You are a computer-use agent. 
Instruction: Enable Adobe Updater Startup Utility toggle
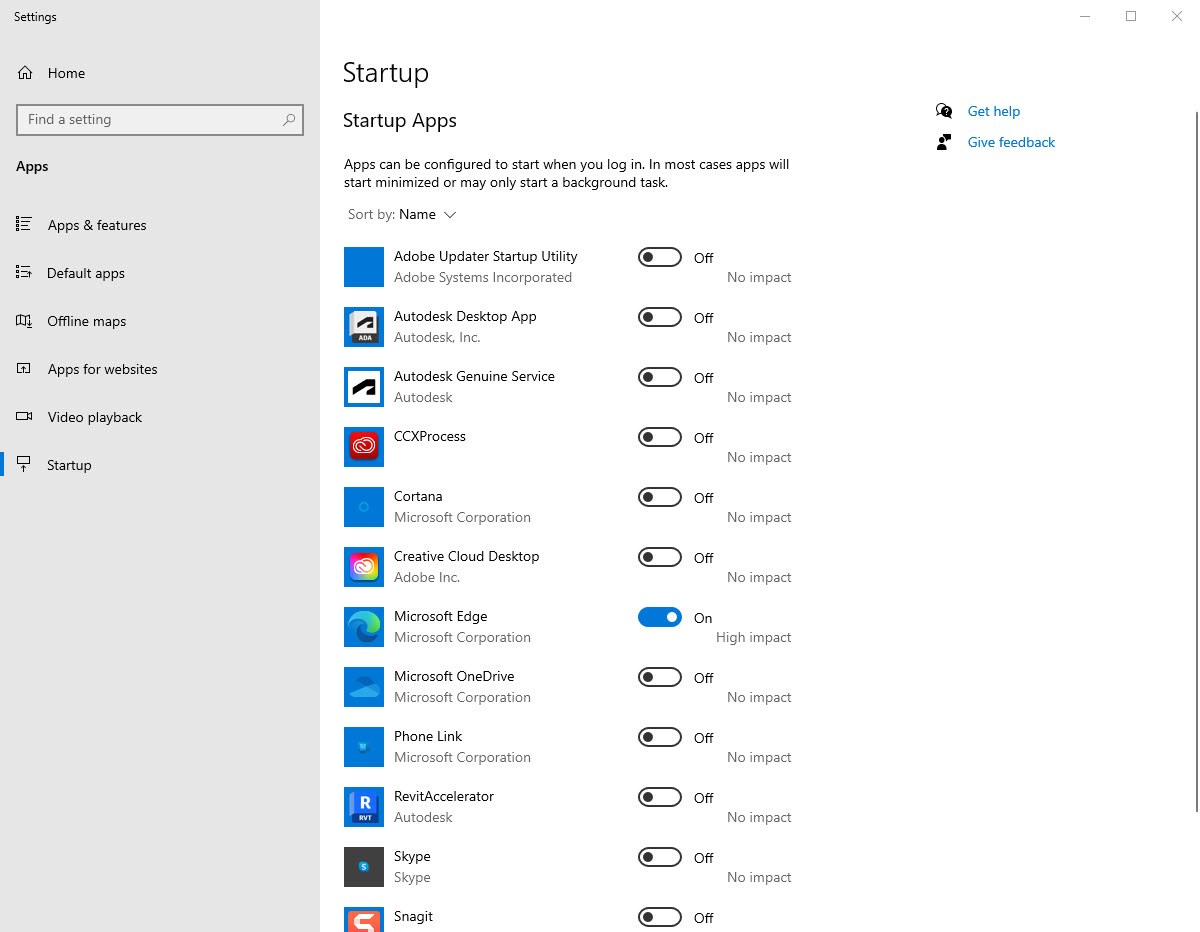[x=660, y=257]
